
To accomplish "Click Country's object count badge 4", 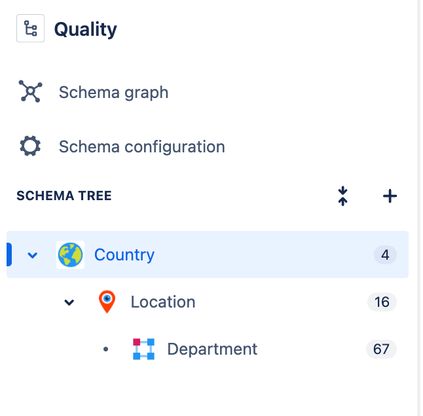I will pos(385,255).
